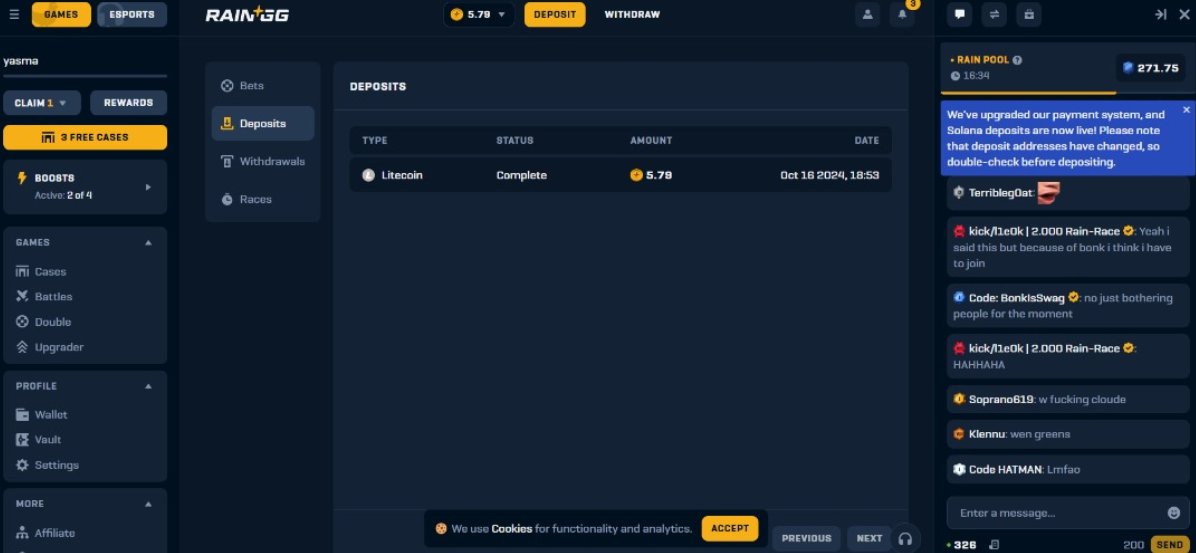Click the Soprano619 chat username
Viewport: 1196px width, 553px height.
coord(1001,400)
